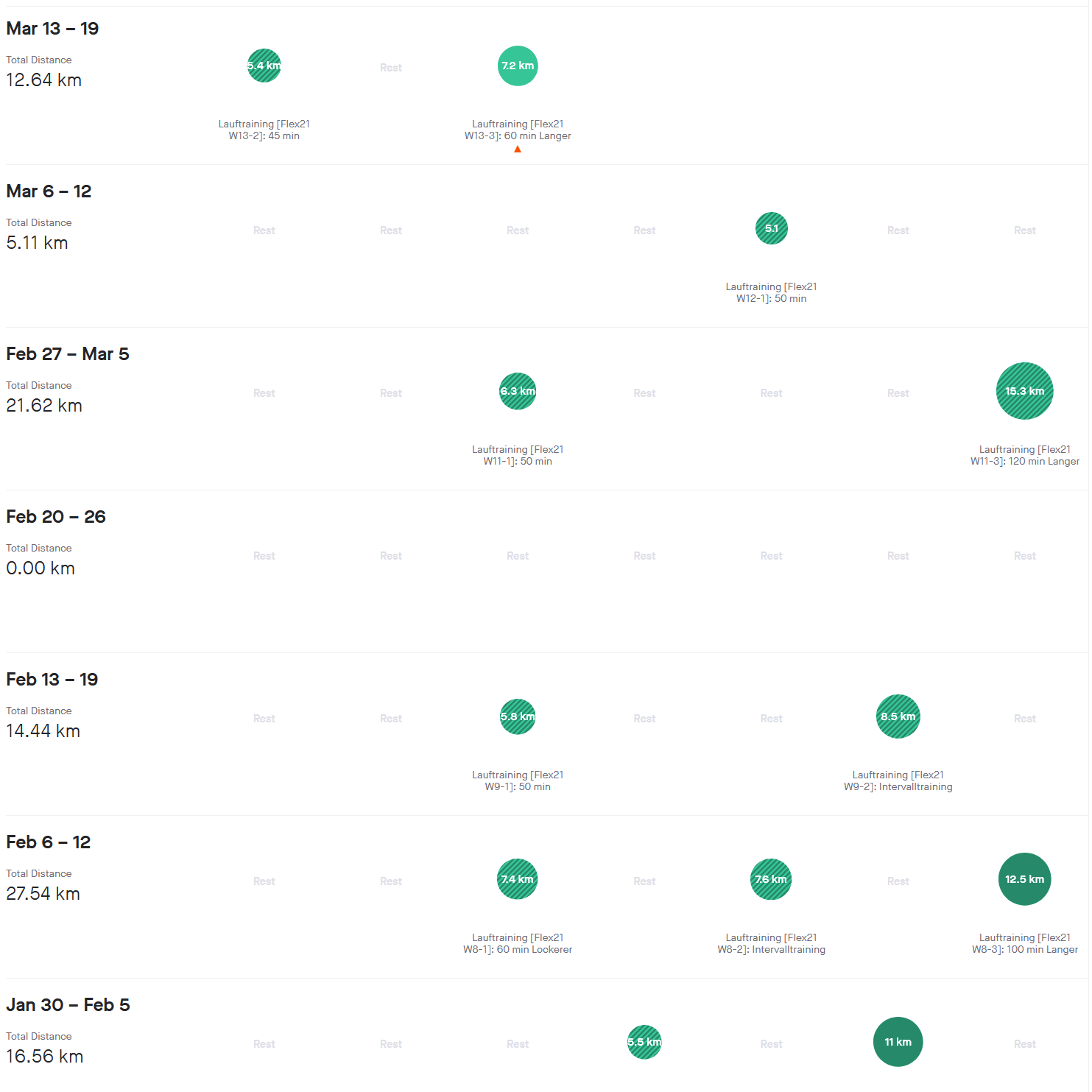
Task: Open Lauftraining W8-3: 100 min Langer link
Action: click(1025, 943)
